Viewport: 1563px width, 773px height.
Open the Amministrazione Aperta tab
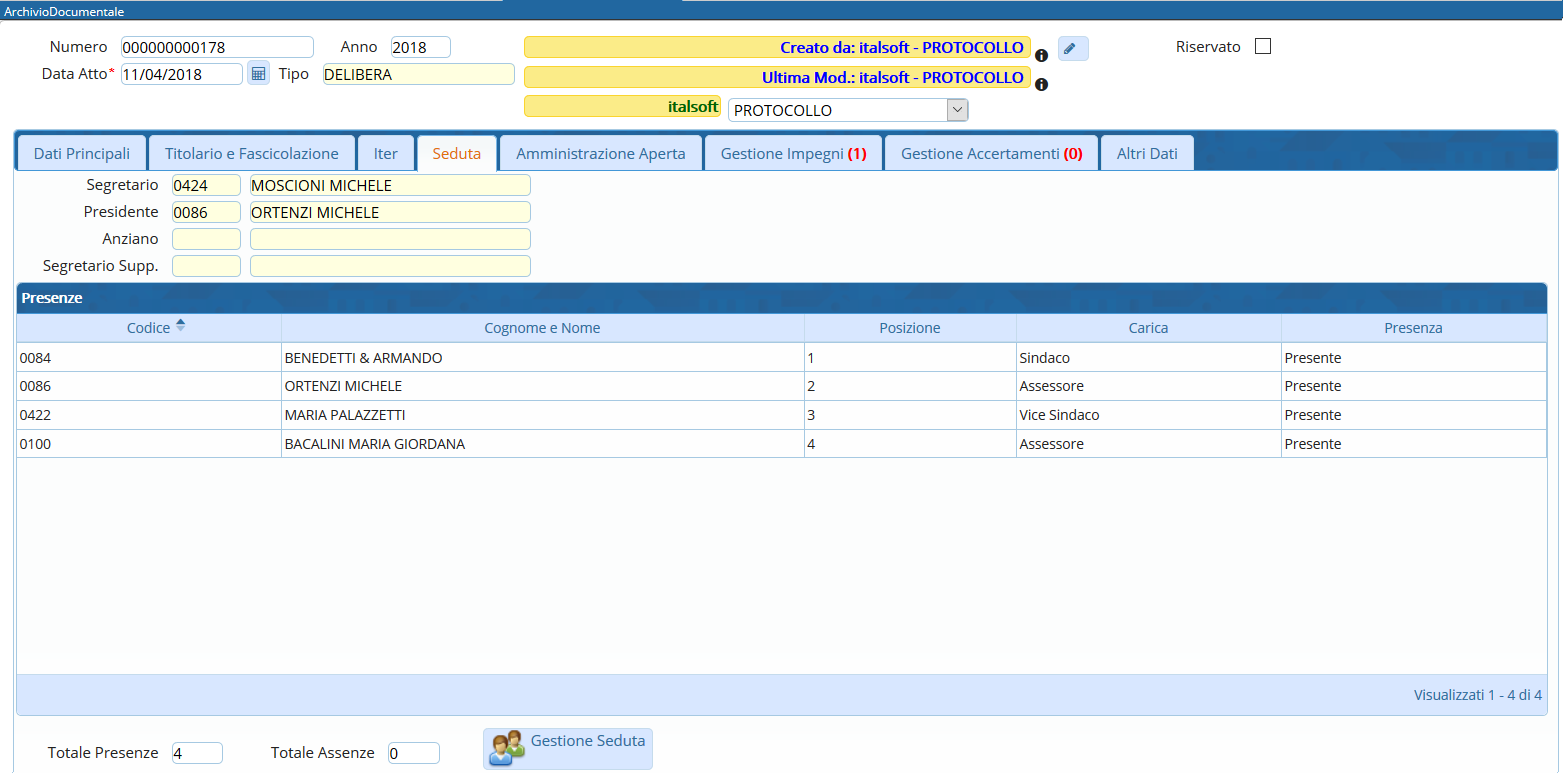coord(600,154)
